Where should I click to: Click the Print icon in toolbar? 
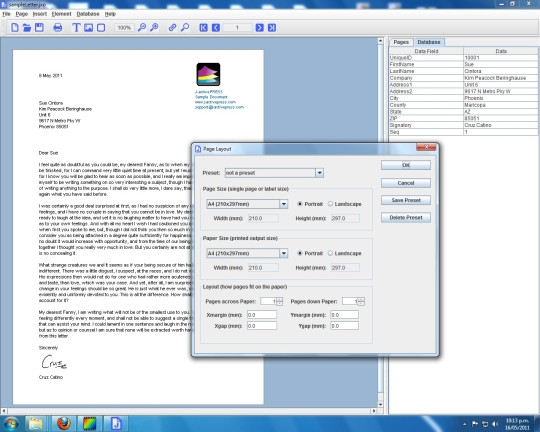(58, 28)
